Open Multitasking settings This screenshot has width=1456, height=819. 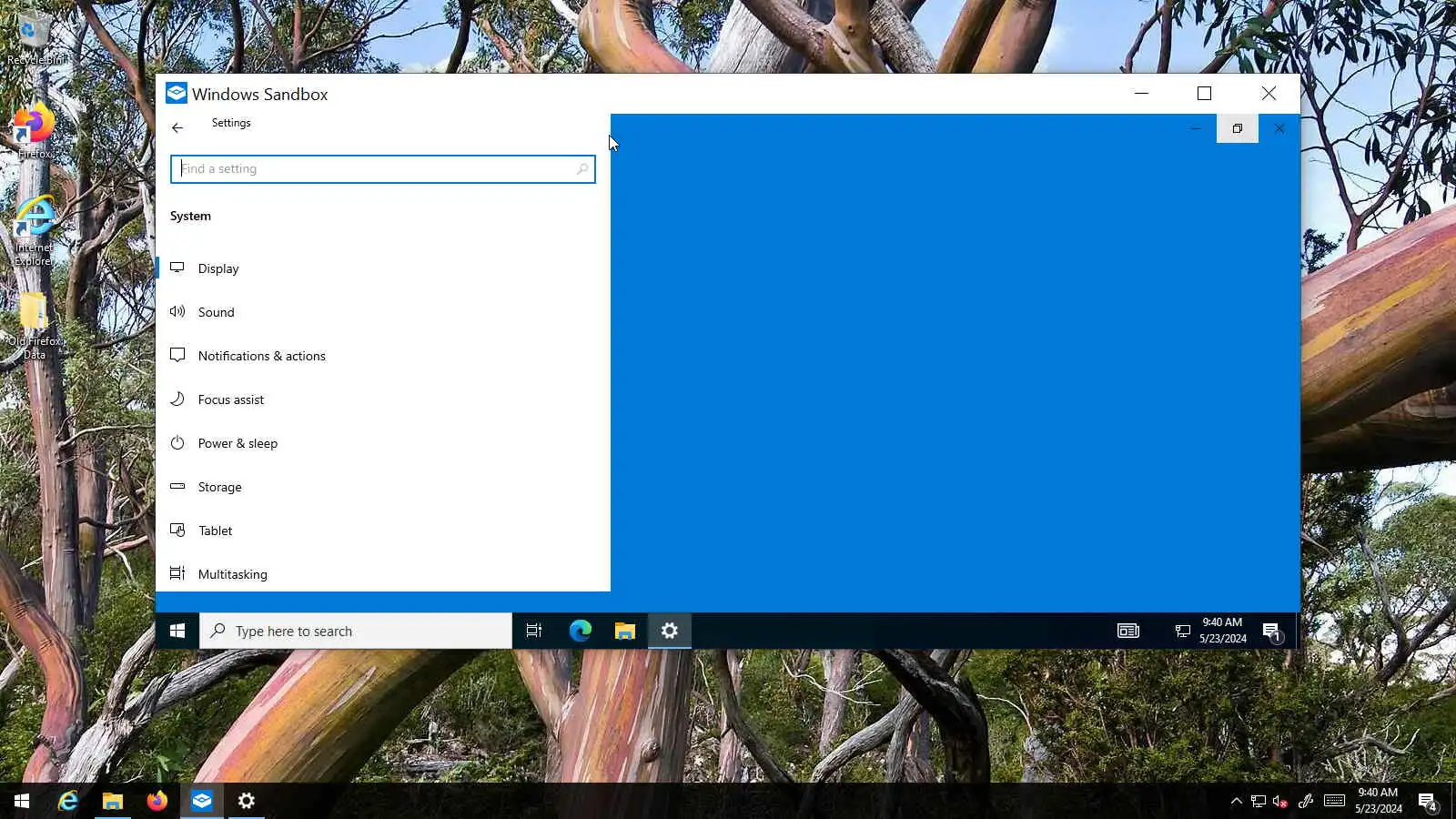click(382, 574)
